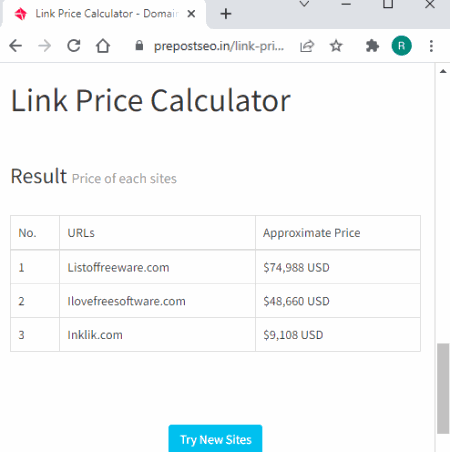Go back to the previous page
This screenshot has width=450, height=452.
[x=16, y=46]
